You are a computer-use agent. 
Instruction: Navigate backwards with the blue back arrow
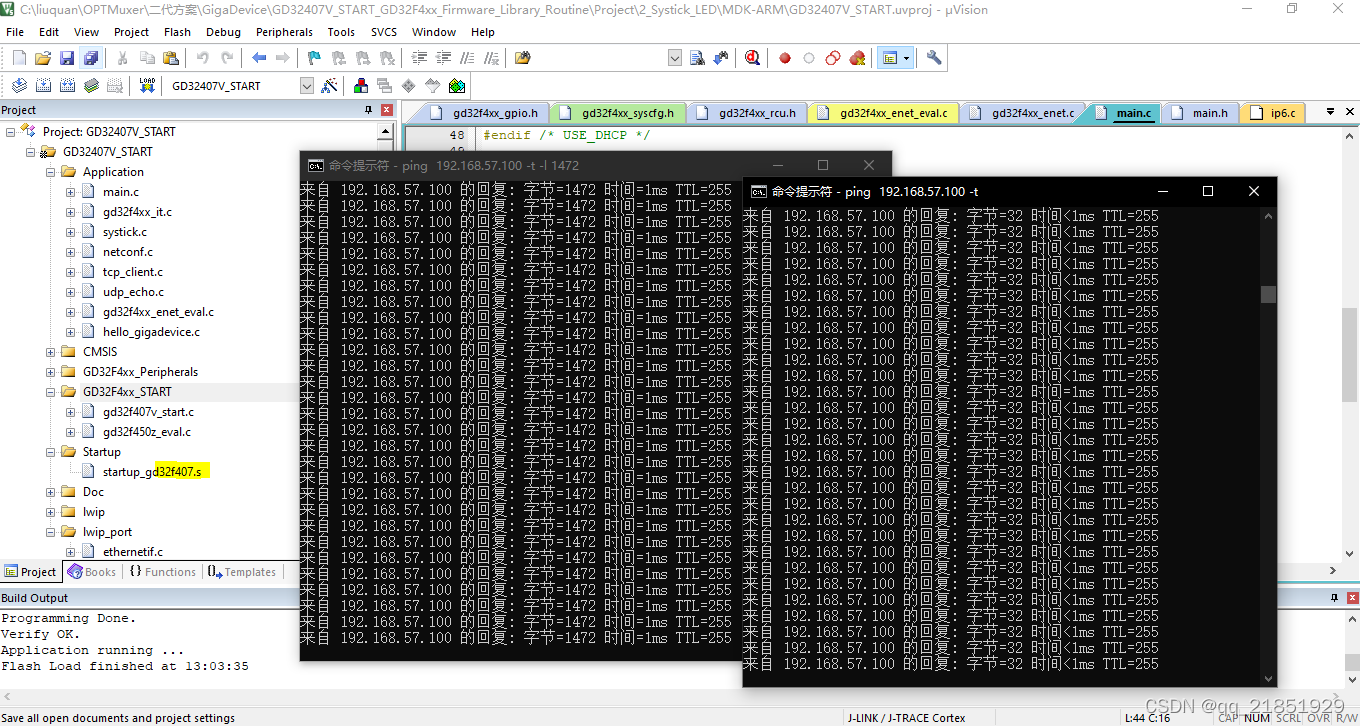259,58
